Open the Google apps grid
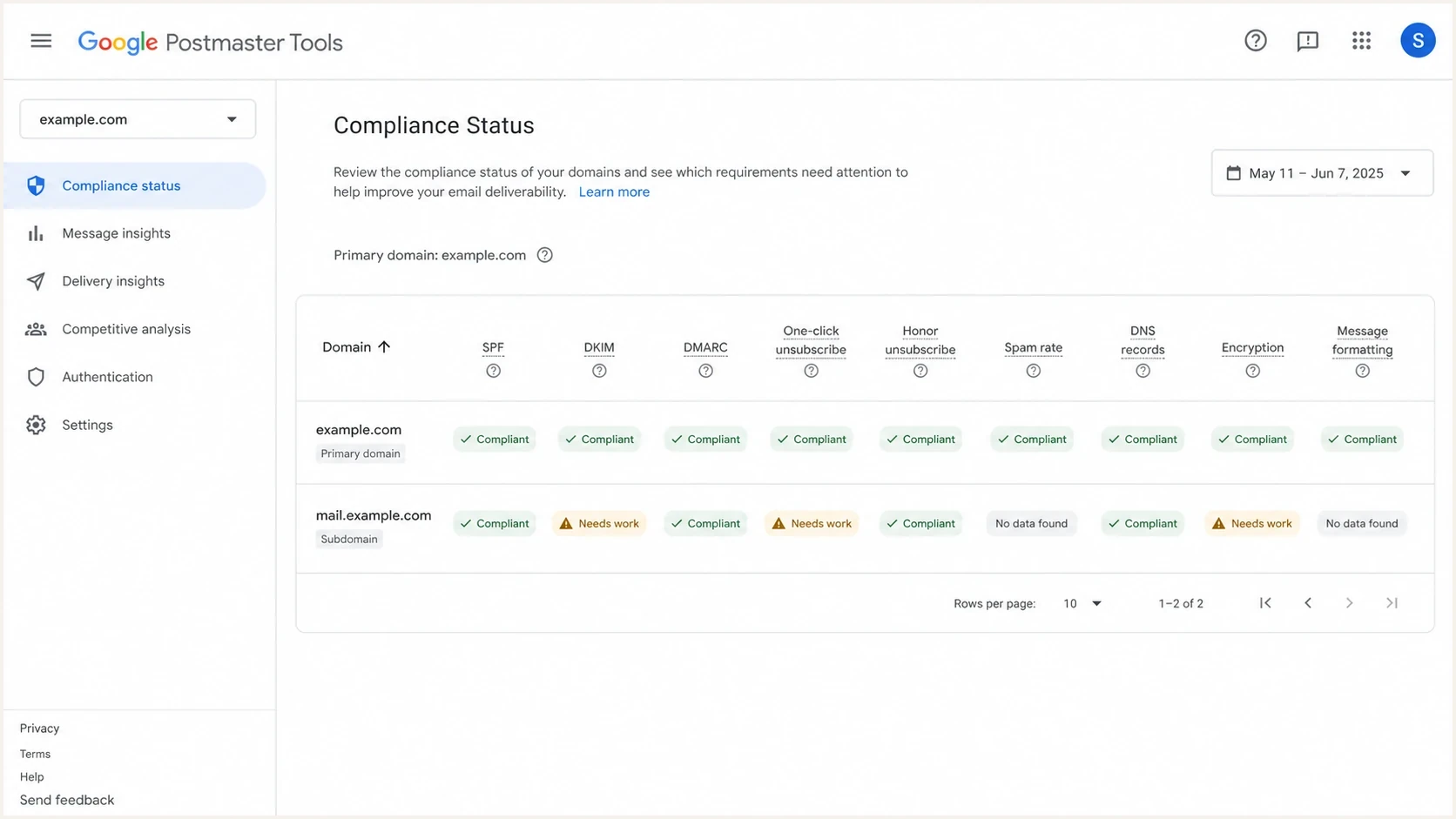Viewport: 1456px width, 819px height. (1361, 41)
